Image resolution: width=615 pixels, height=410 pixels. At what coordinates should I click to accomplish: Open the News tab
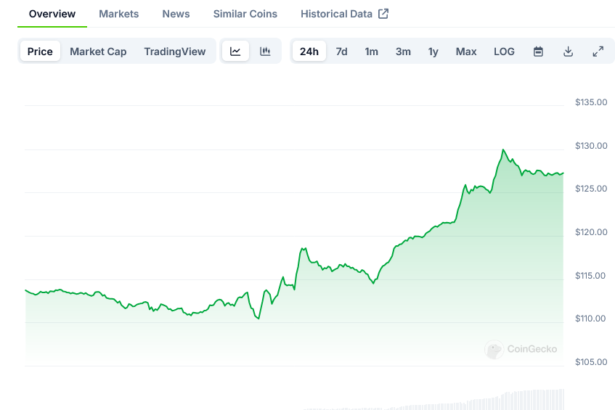pos(176,14)
